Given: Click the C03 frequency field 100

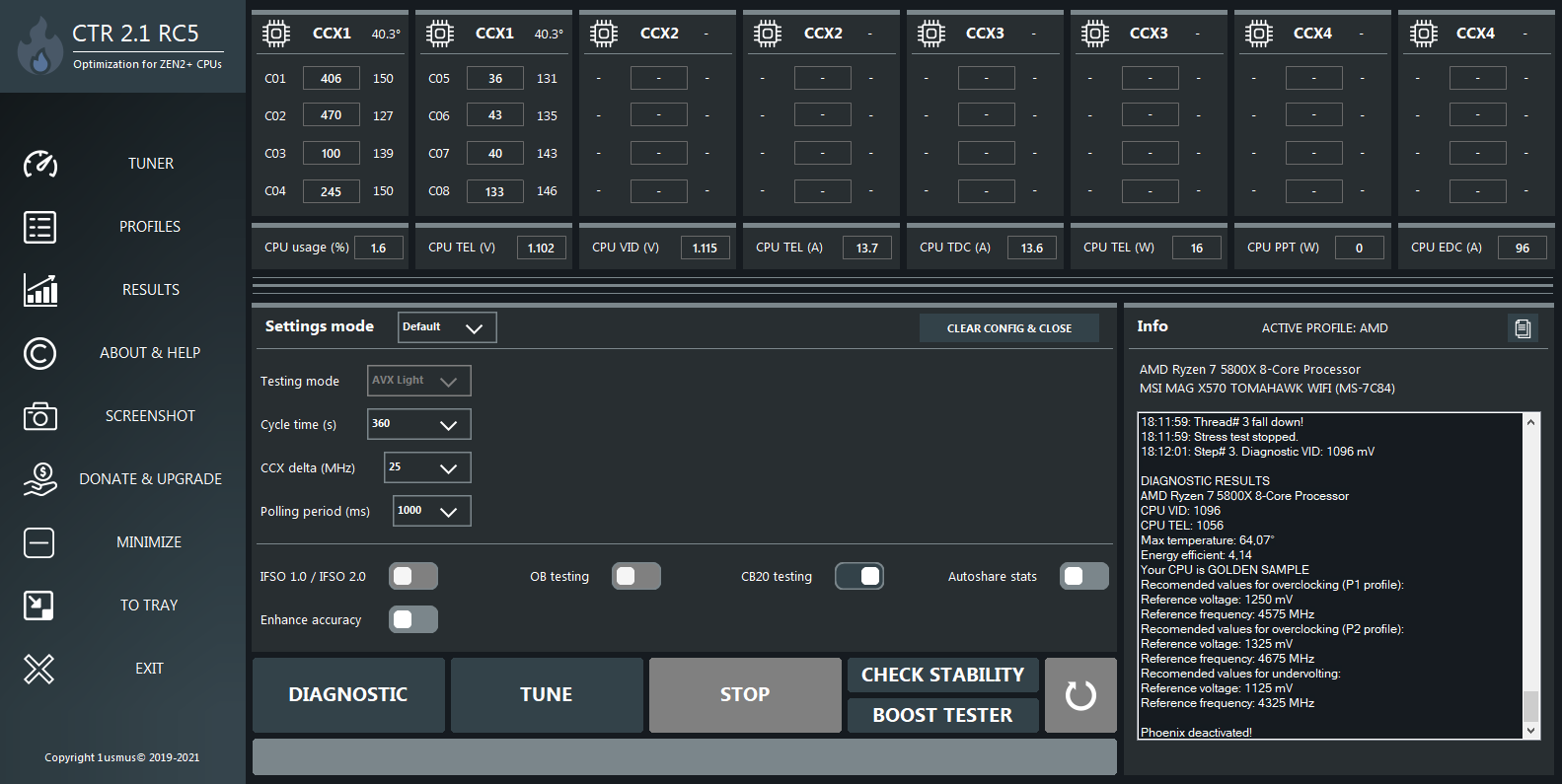Looking at the screenshot, I should click(x=331, y=154).
